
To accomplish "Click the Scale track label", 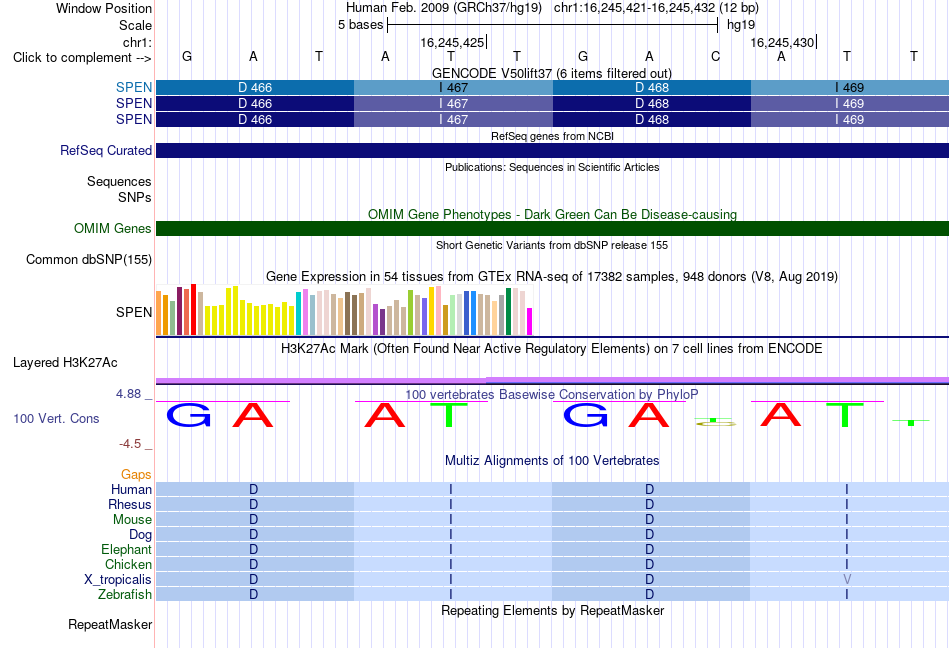I will [135, 25].
